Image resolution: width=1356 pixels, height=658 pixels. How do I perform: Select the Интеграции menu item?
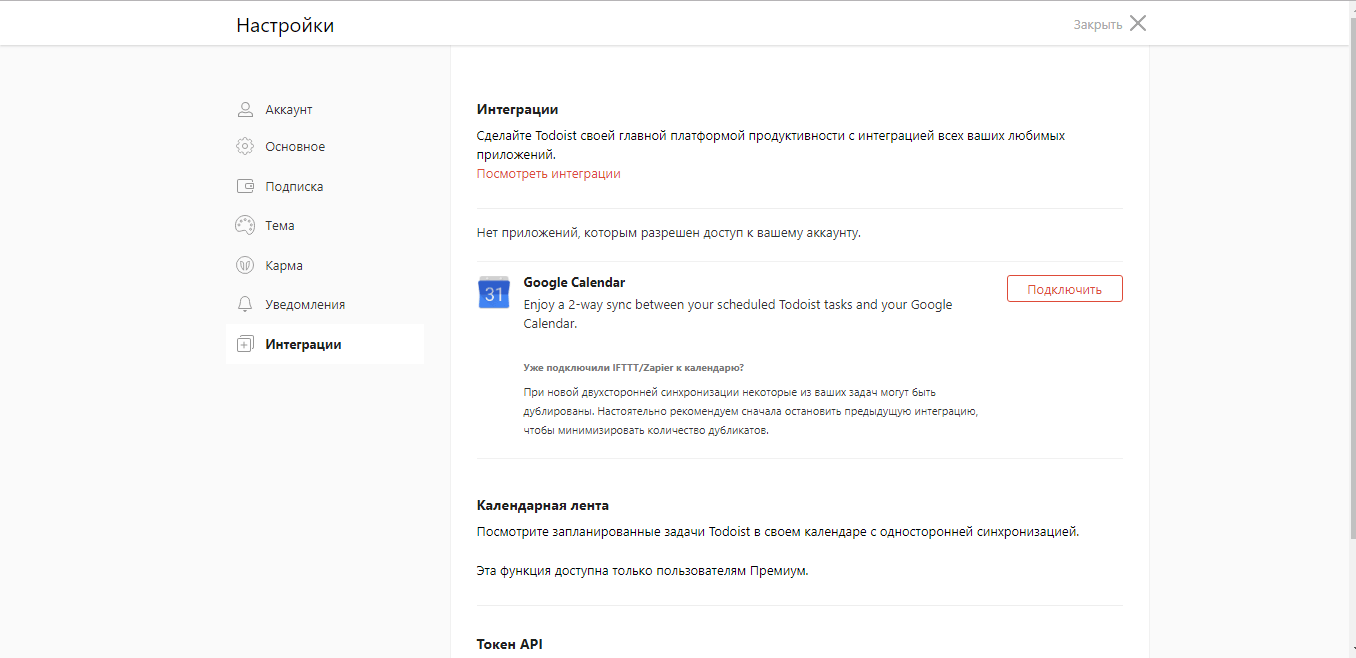tap(303, 345)
